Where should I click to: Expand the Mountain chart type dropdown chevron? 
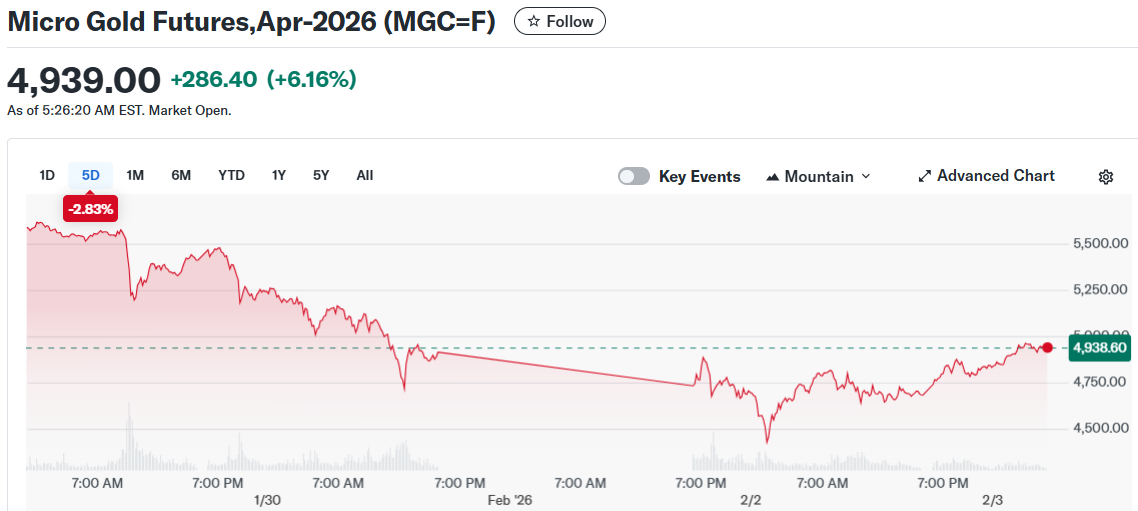click(x=866, y=176)
